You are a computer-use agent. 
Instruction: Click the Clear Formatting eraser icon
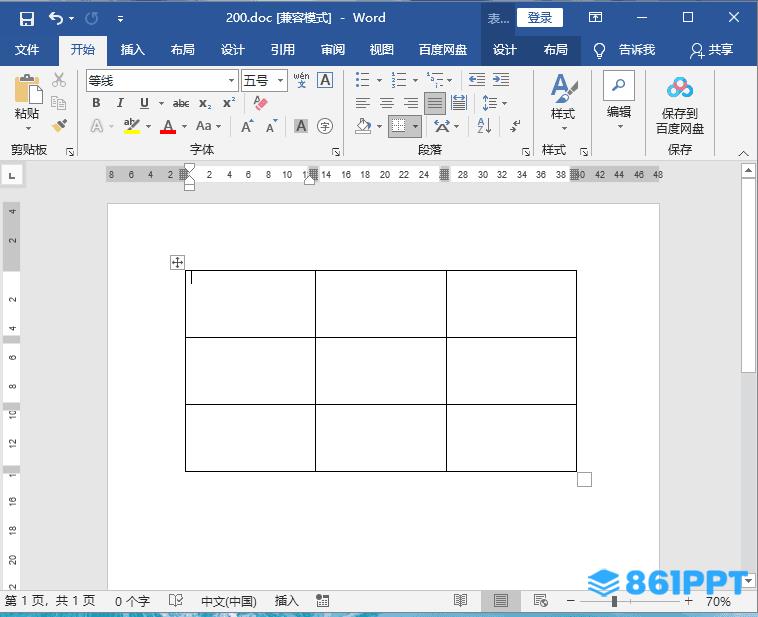click(261, 103)
